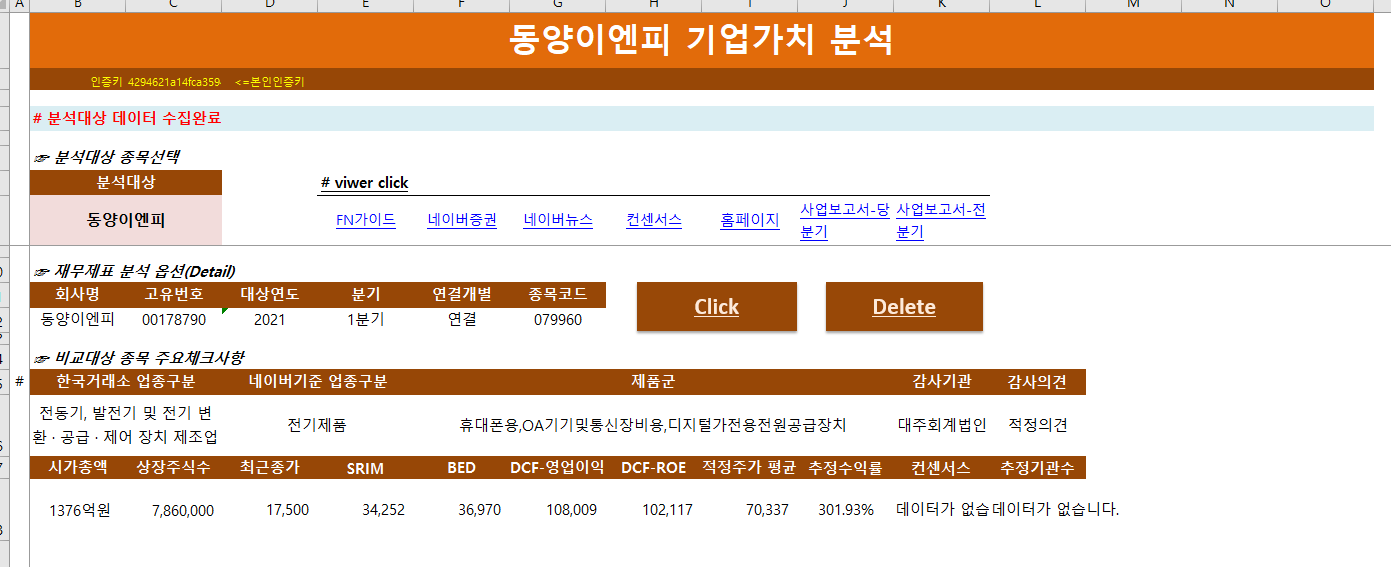
Task: Select column K header
Action: pyautogui.click(x=942, y=5)
